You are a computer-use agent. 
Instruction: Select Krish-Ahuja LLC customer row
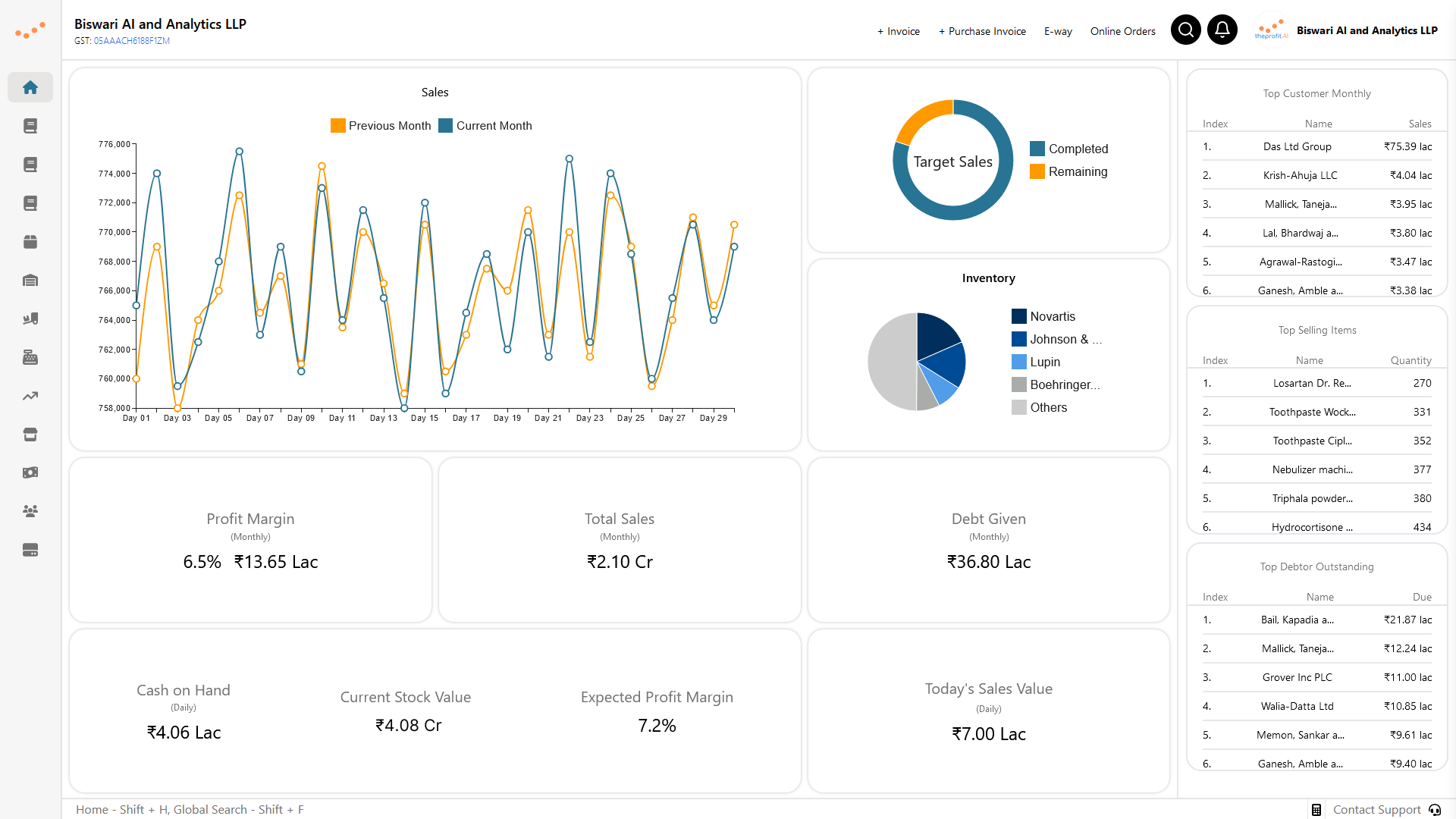(x=1317, y=175)
